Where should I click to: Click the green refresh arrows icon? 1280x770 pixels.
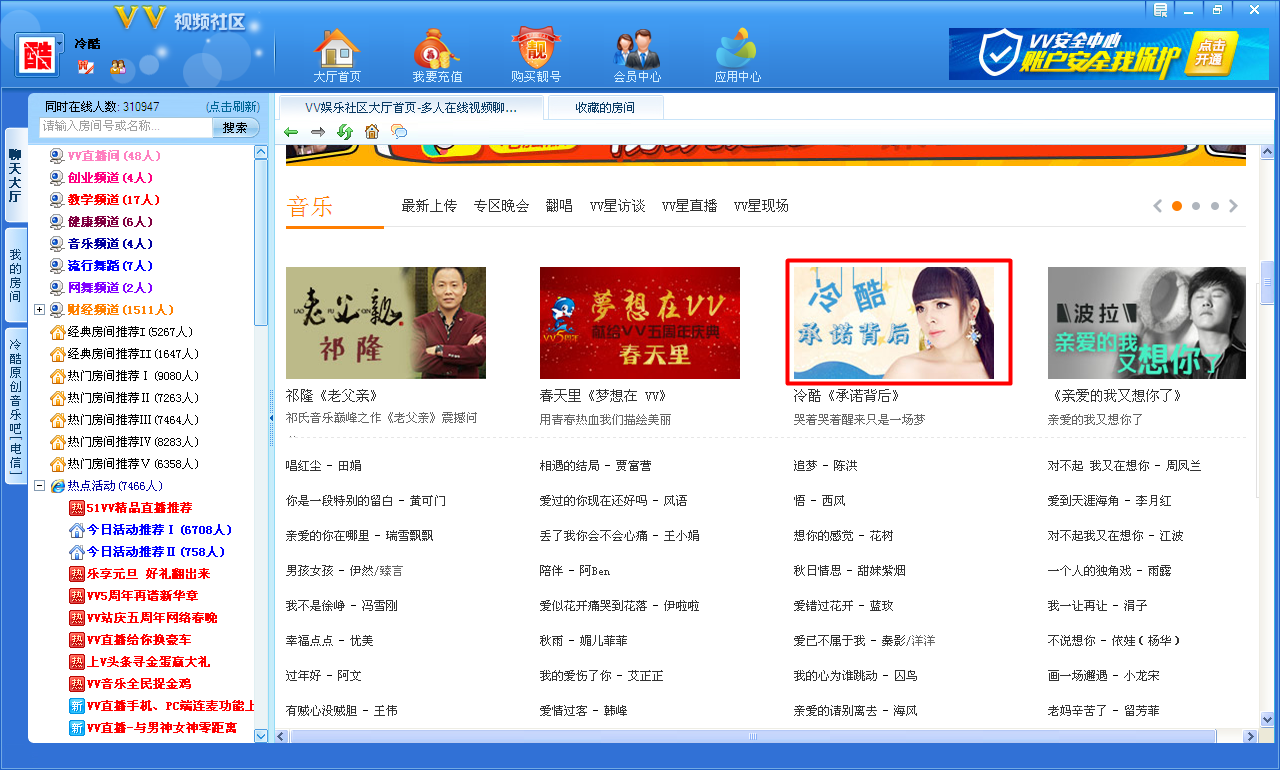[x=345, y=132]
